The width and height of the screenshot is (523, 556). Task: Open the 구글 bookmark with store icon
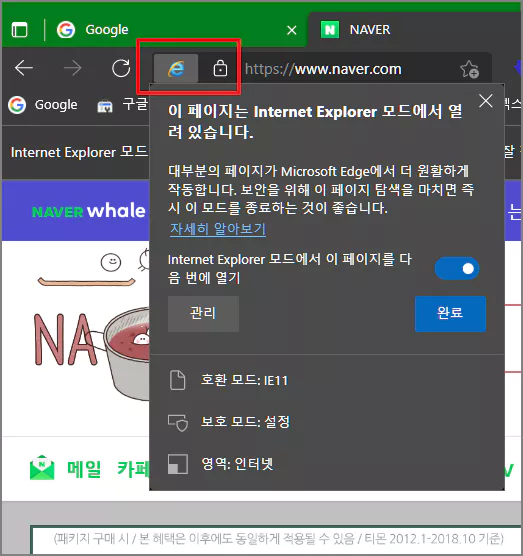122,105
